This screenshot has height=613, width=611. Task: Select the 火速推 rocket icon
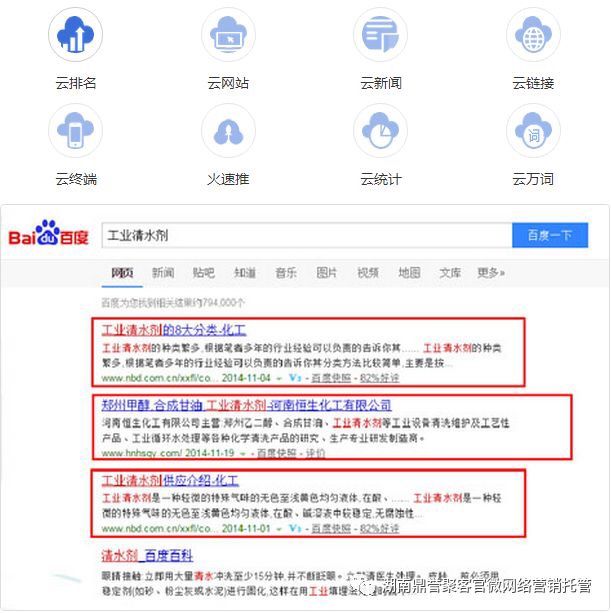(228, 131)
